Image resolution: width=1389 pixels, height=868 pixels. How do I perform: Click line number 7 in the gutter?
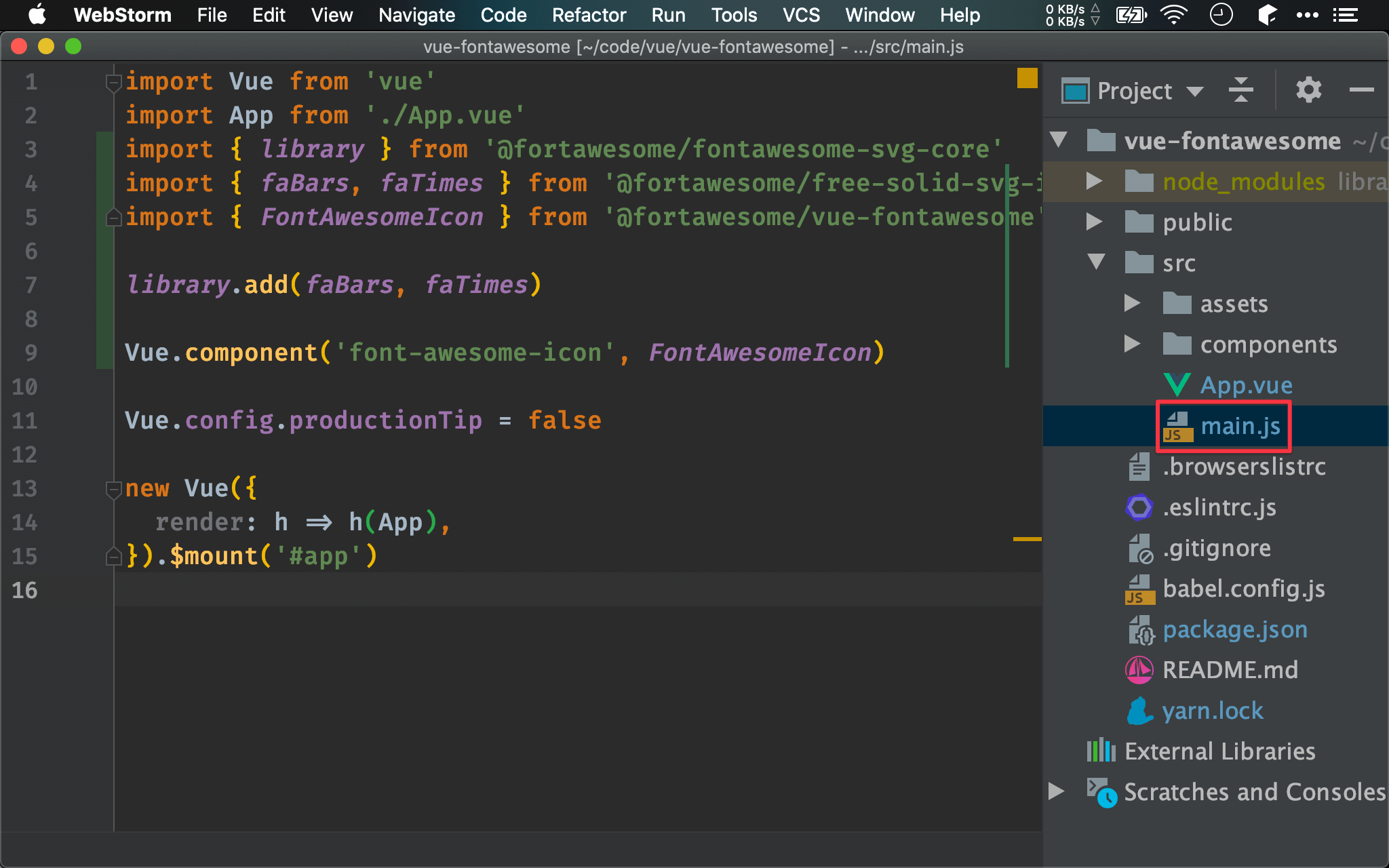(31, 285)
